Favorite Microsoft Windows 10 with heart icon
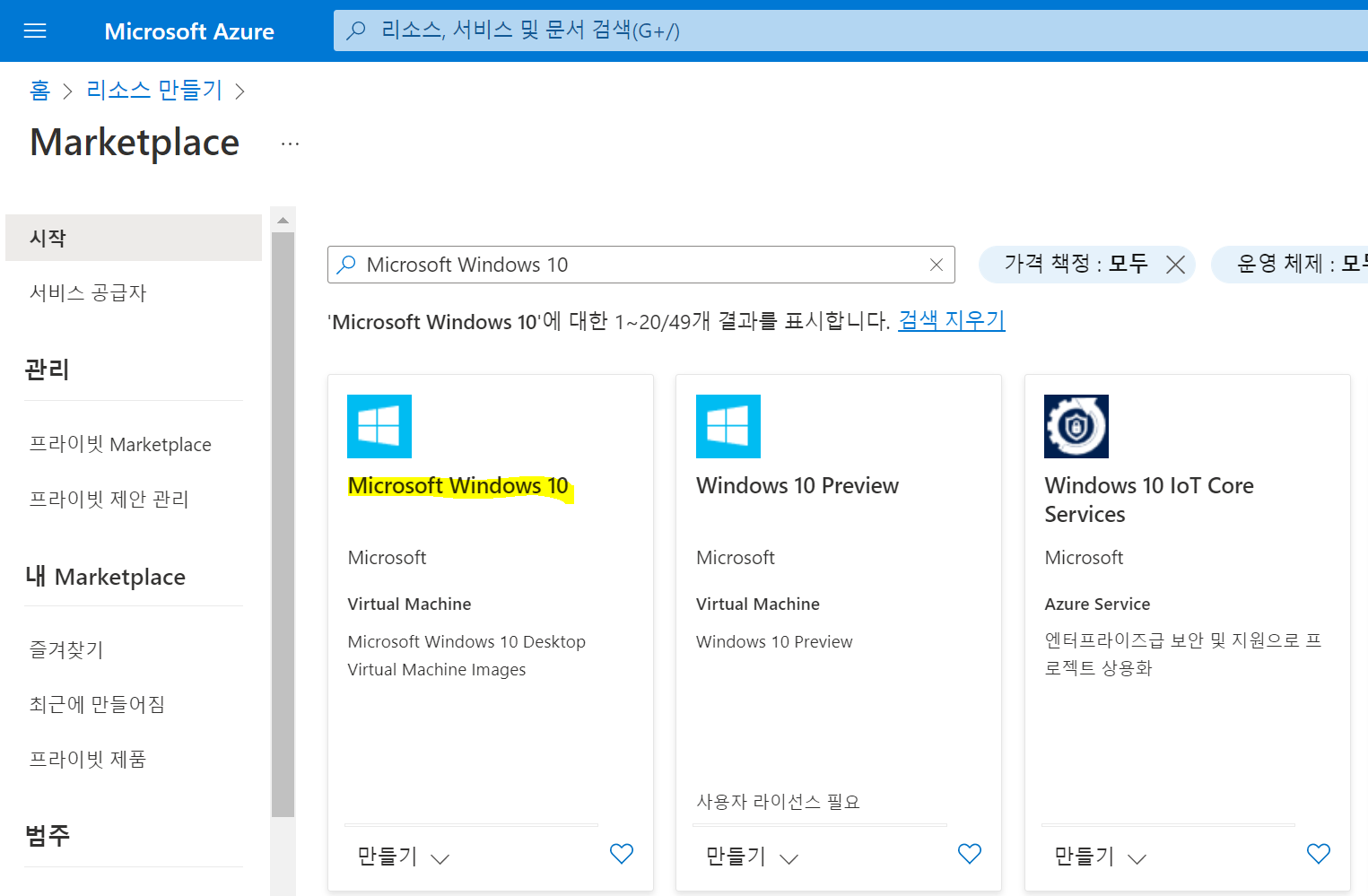Image resolution: width=1368 pixels, height=896 pixels. click(622, 854)
